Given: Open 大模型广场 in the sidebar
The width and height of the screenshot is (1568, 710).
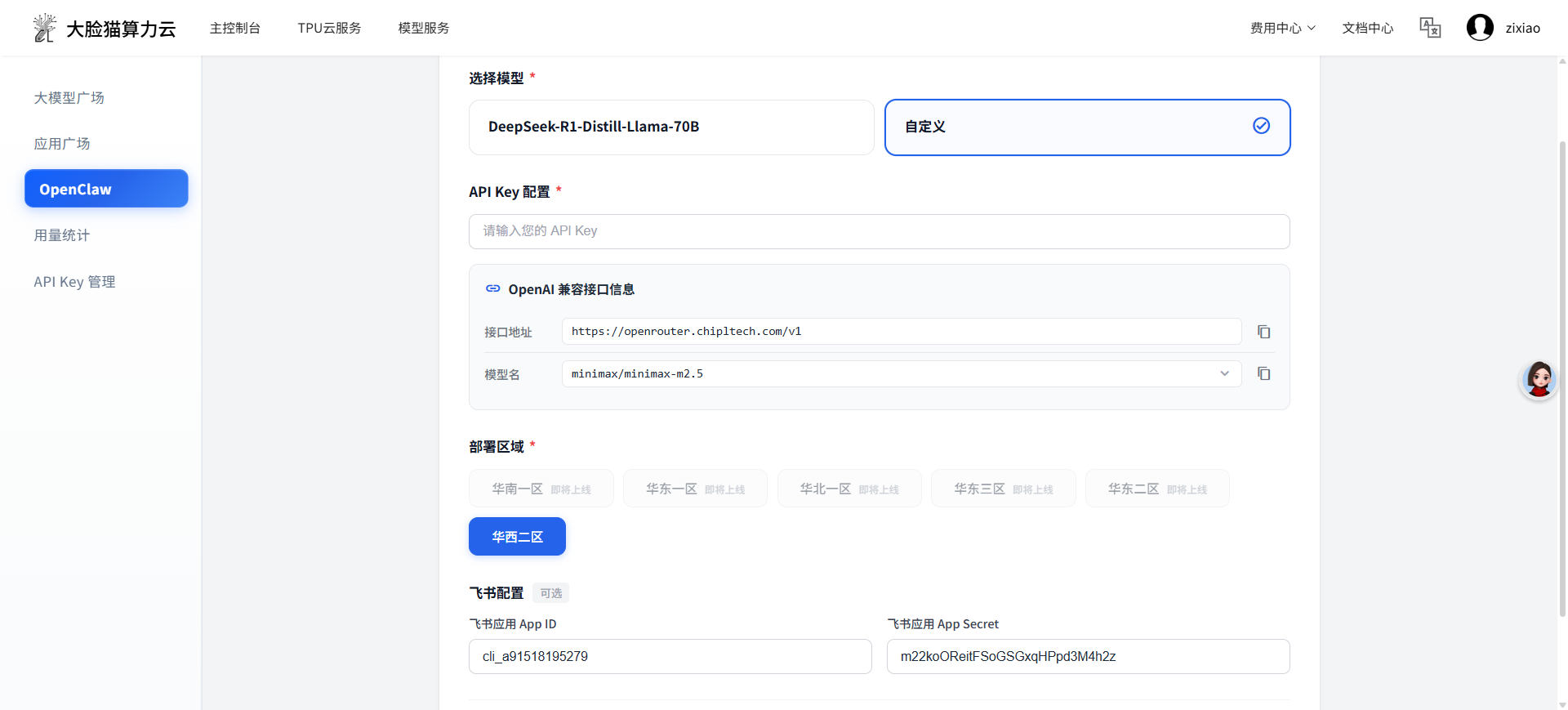Looking at the screenshot, I should (69, 98).
